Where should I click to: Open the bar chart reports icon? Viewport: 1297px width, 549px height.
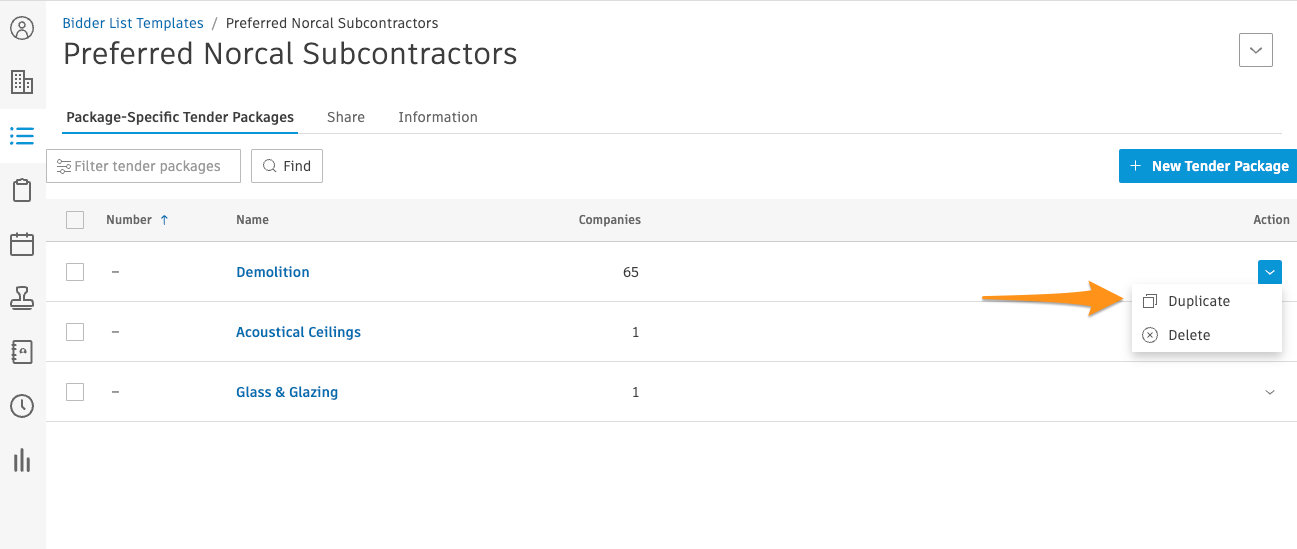(x=22, y=460)
